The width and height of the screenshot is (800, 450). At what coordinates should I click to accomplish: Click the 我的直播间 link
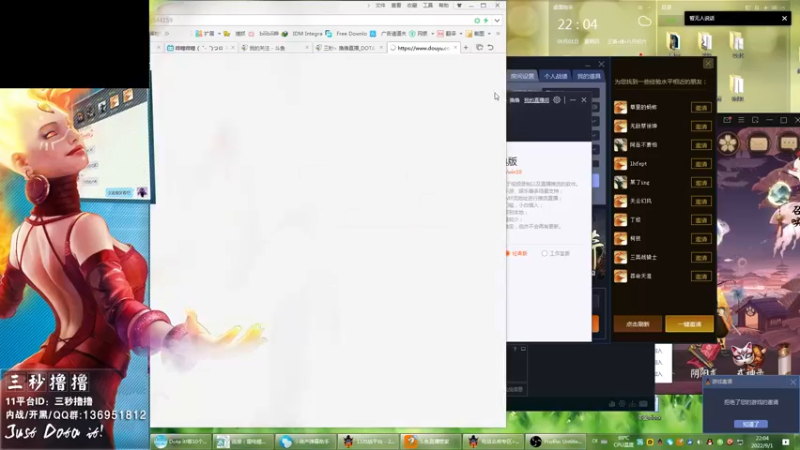click(x=536, y=100)
